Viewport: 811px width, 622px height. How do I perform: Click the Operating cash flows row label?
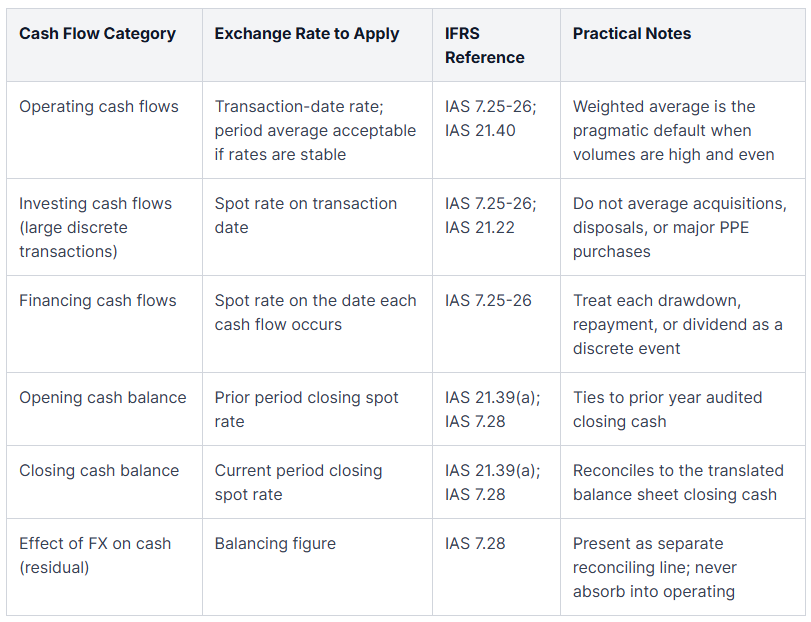pyautogui.click(x=99, y=107)
